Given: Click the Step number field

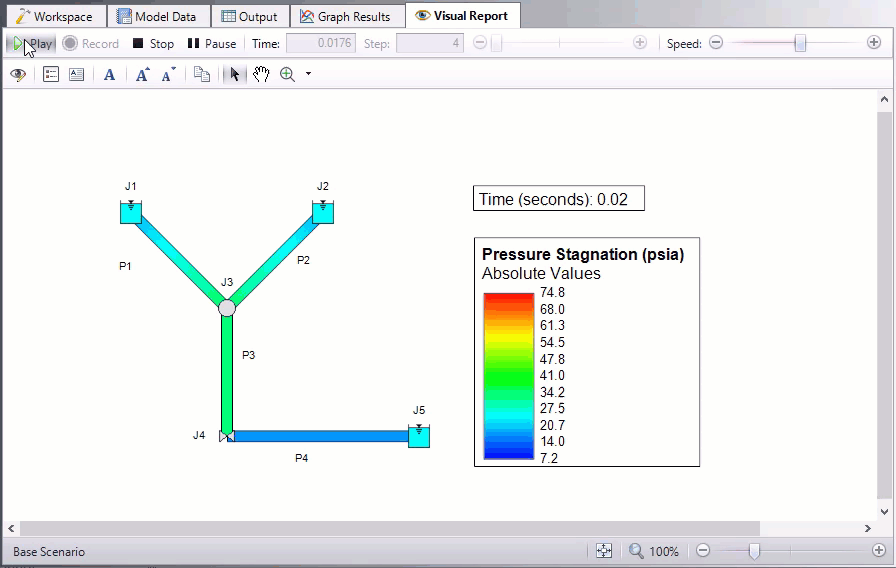Looking at the screenshot, I should click(x=429, y=43).
